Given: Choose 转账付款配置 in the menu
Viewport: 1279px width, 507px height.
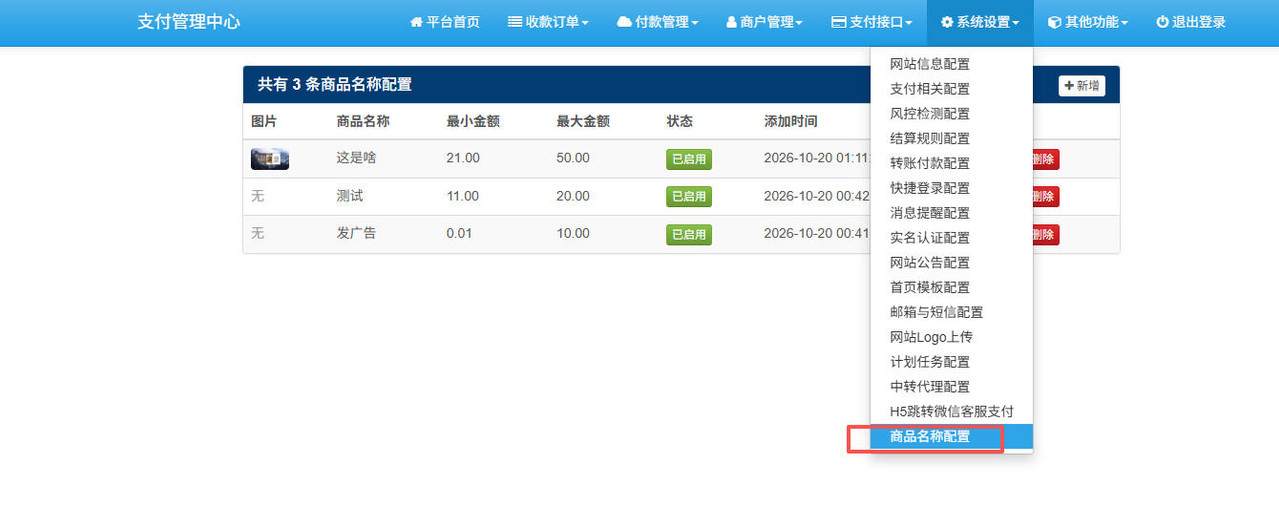Looking at the screenshot, I should (951, 163).
